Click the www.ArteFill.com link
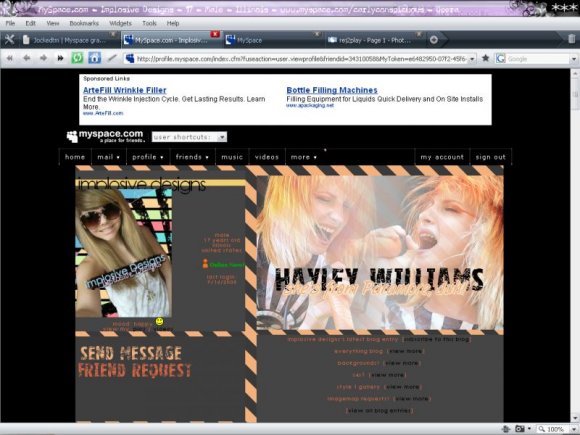 tap(103, 113)
